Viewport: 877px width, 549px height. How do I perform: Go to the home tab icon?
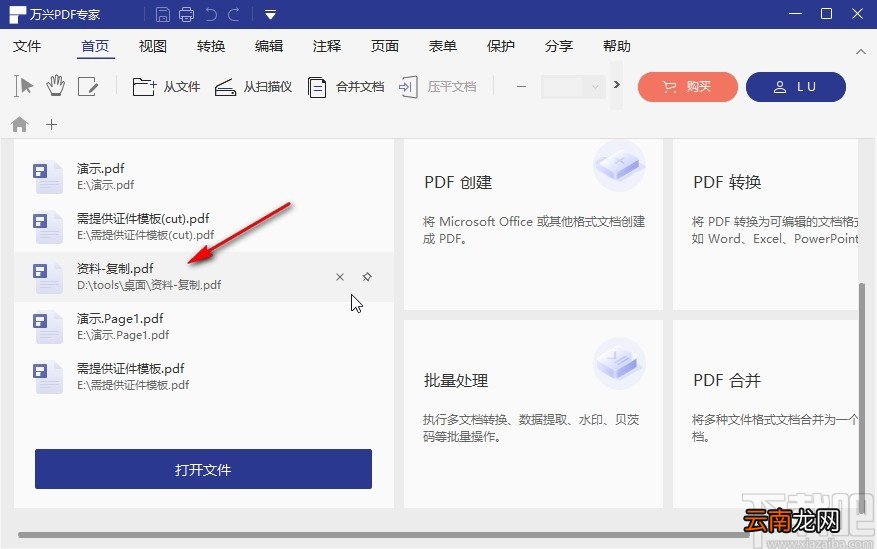pos(20,124)
